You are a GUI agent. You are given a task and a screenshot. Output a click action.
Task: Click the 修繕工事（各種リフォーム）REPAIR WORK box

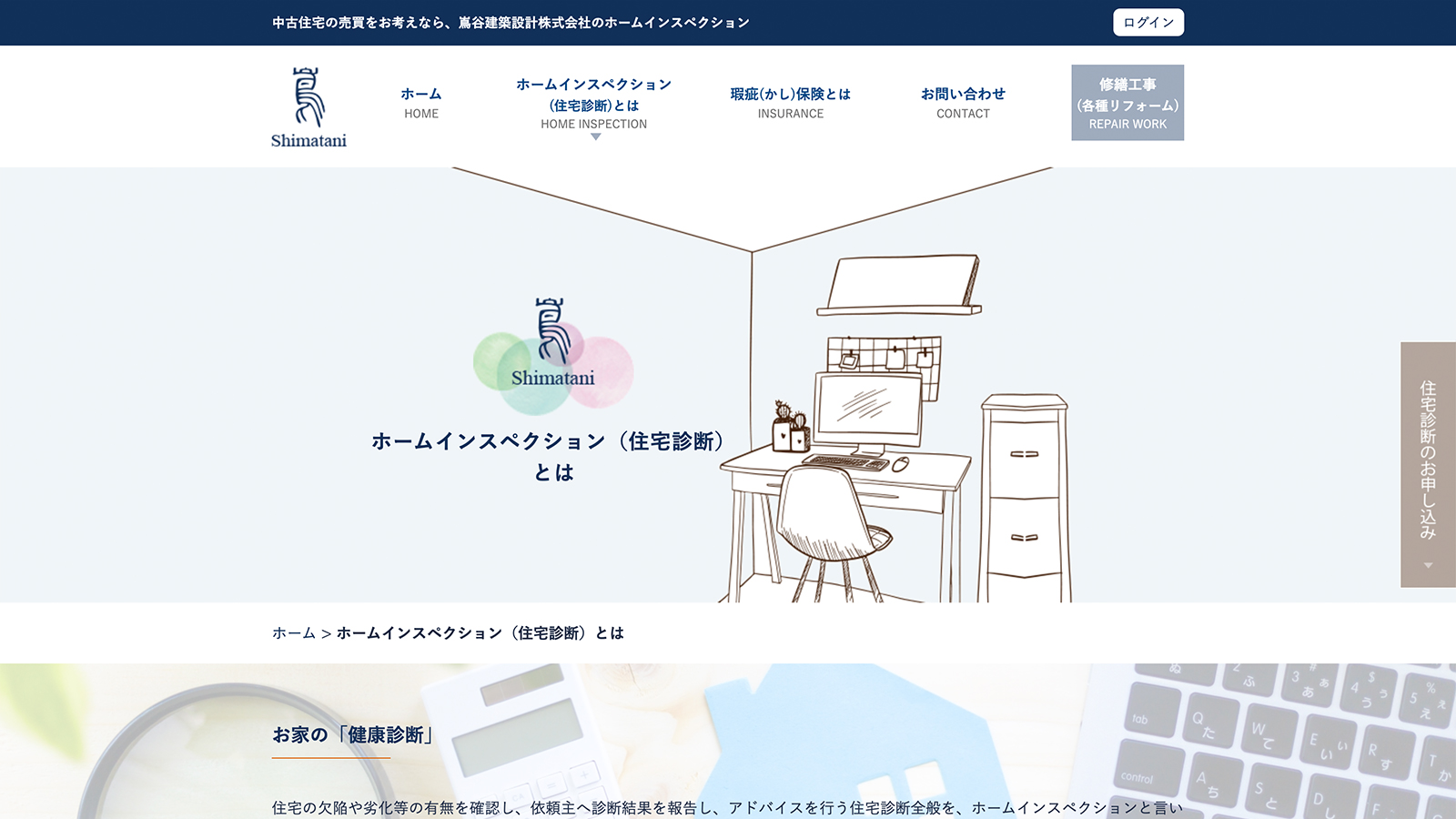1127,103
